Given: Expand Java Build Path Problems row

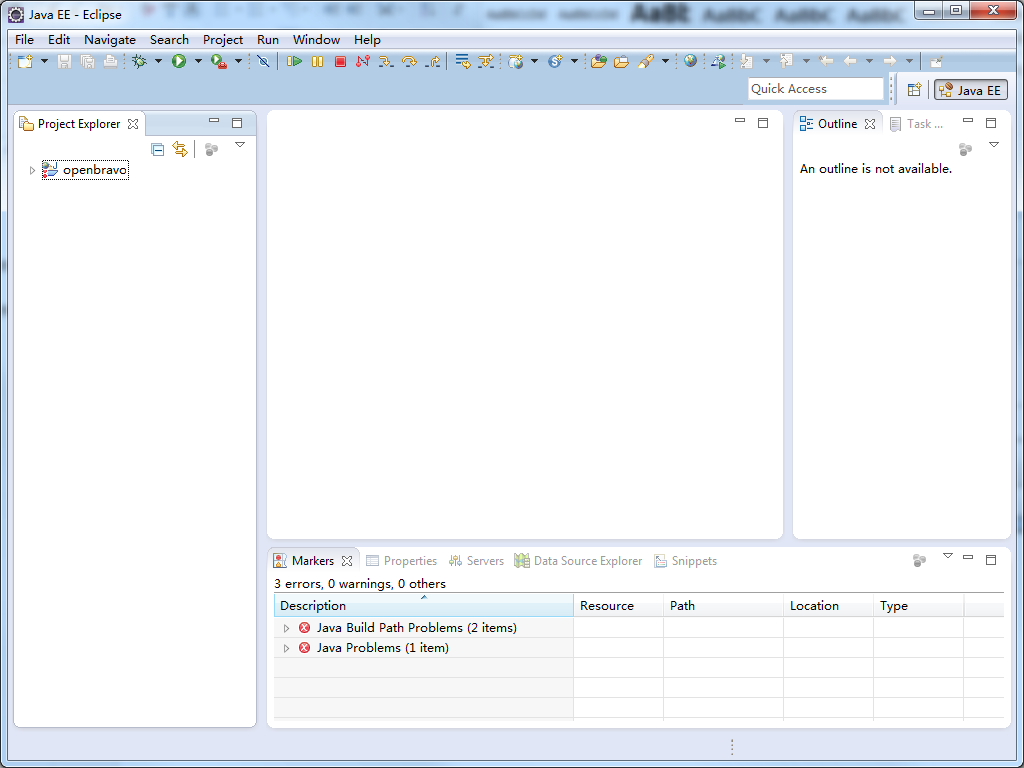Looking at the screenshot, I should (x=286, y=628).
